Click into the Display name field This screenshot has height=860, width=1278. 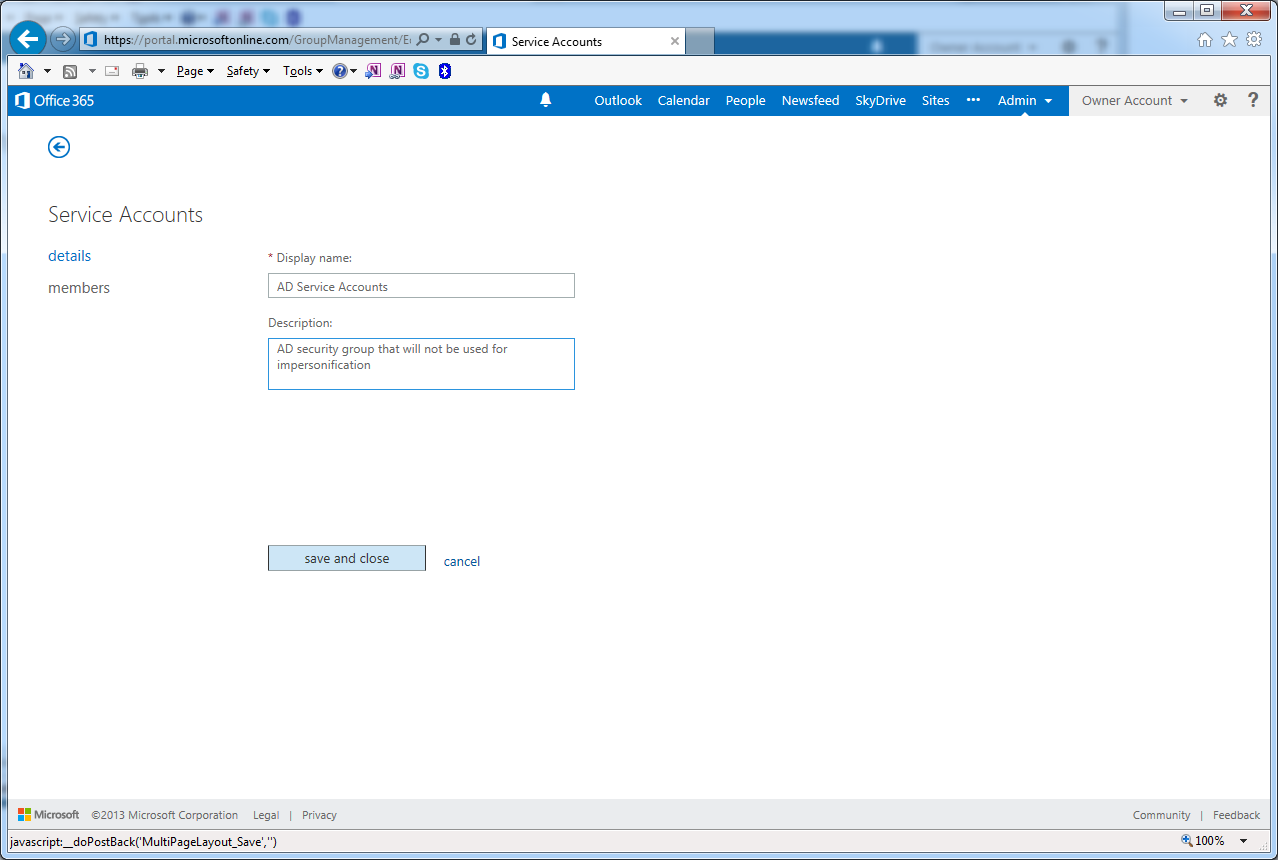point(421,286)
